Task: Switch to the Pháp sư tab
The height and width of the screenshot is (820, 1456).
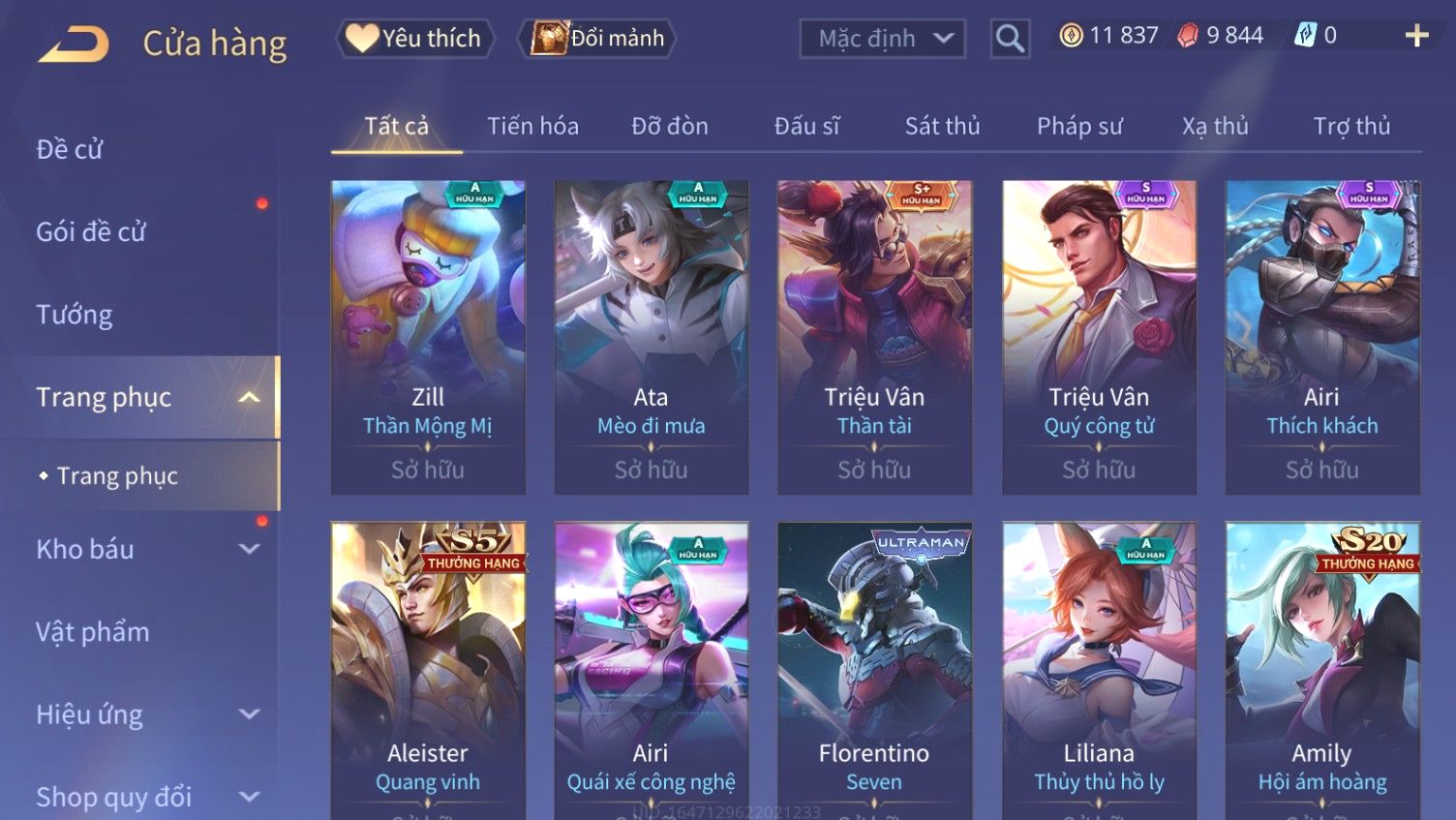Action: (1079, 126)
